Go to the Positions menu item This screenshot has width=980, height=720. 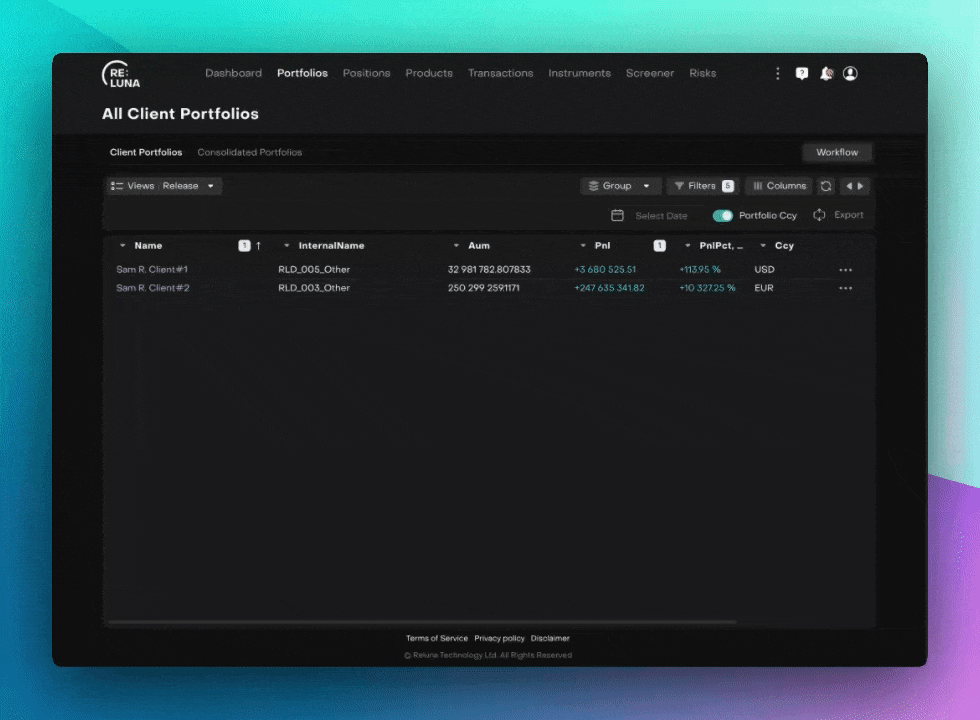pos(366,73)
